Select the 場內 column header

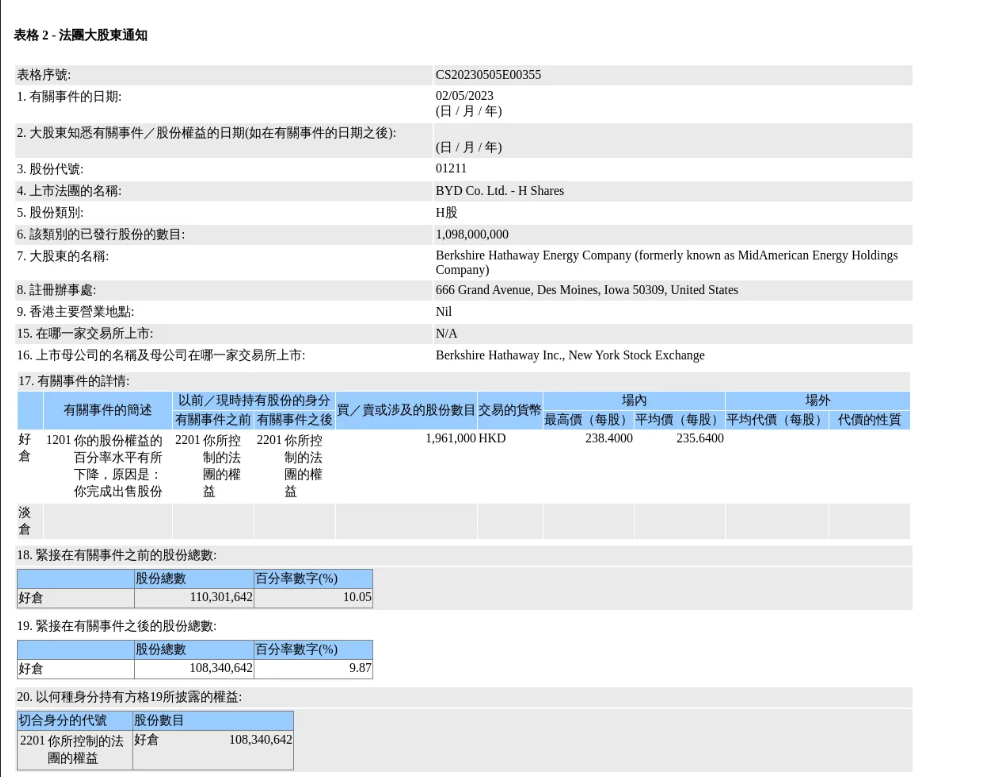click(x=634, y=400)
